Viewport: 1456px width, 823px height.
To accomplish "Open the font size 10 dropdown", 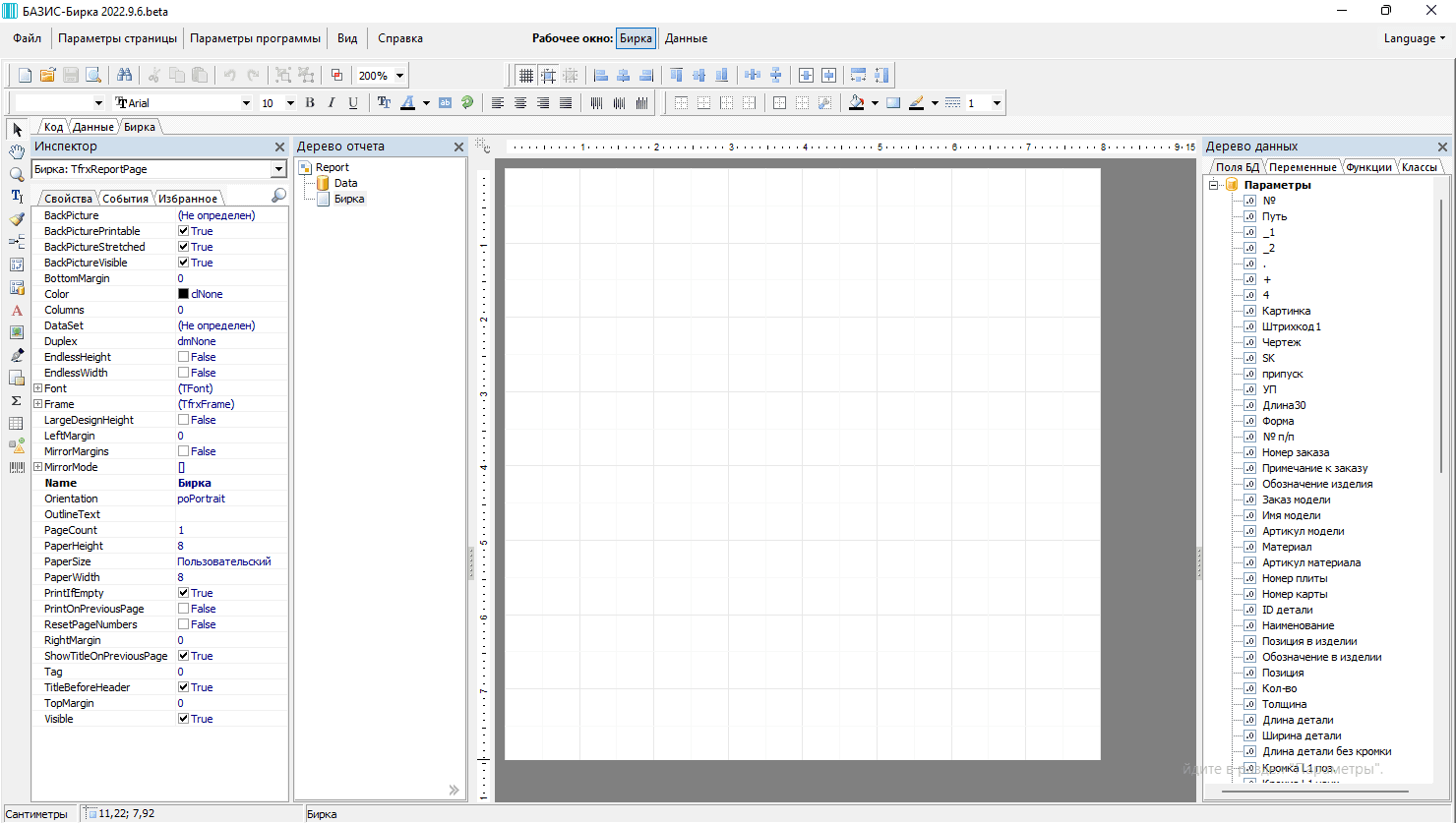I will pos(290,103).
